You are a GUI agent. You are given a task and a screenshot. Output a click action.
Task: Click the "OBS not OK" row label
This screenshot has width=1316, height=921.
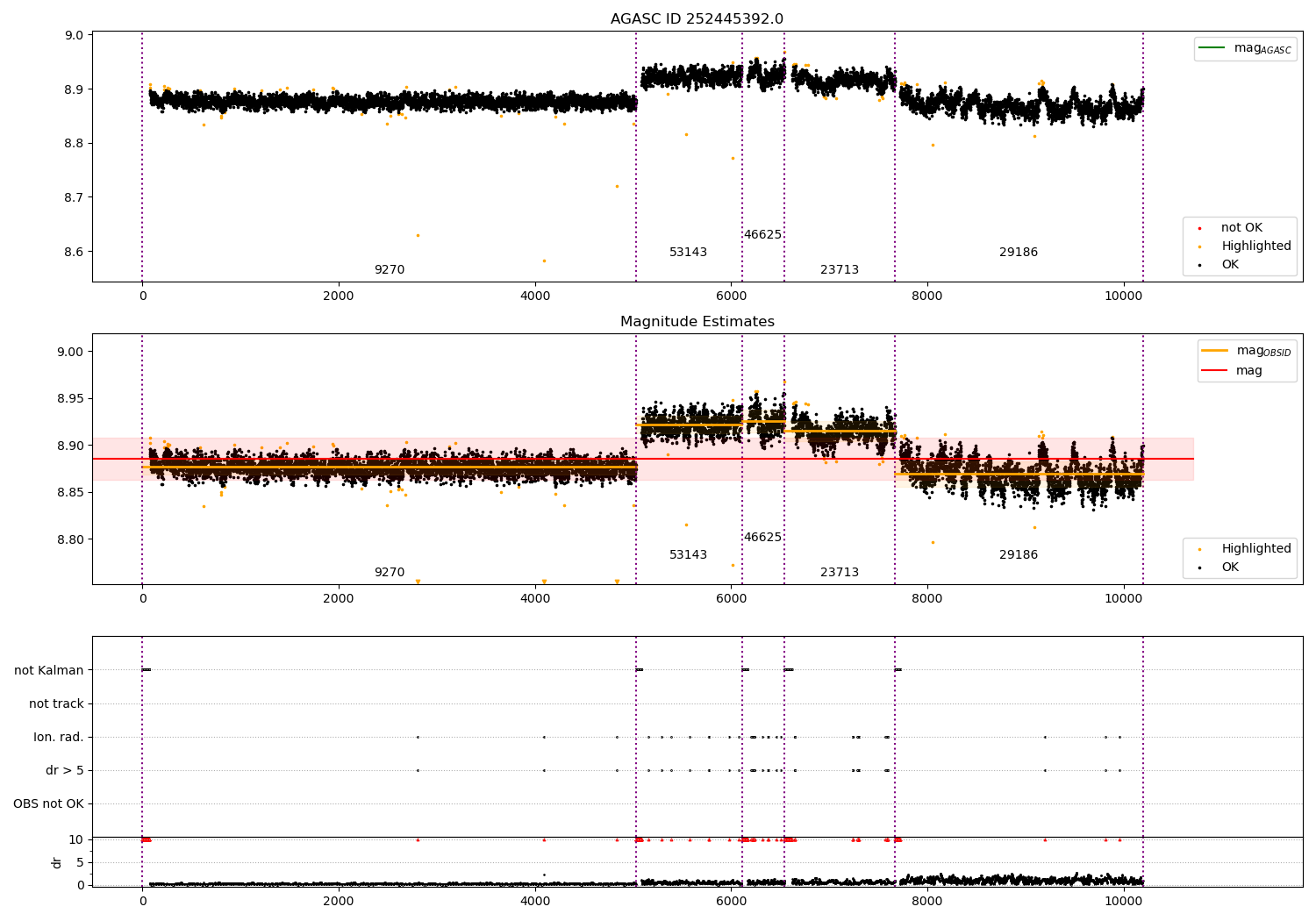tap(48, 803)
